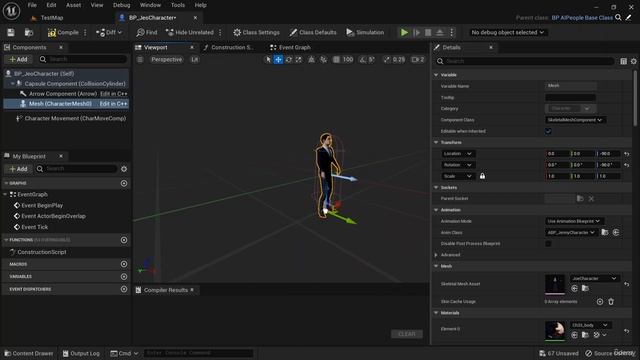Click the Stop button in the toolbar
The width and height of the screenshot is (640, 360).
pos(428,32)
